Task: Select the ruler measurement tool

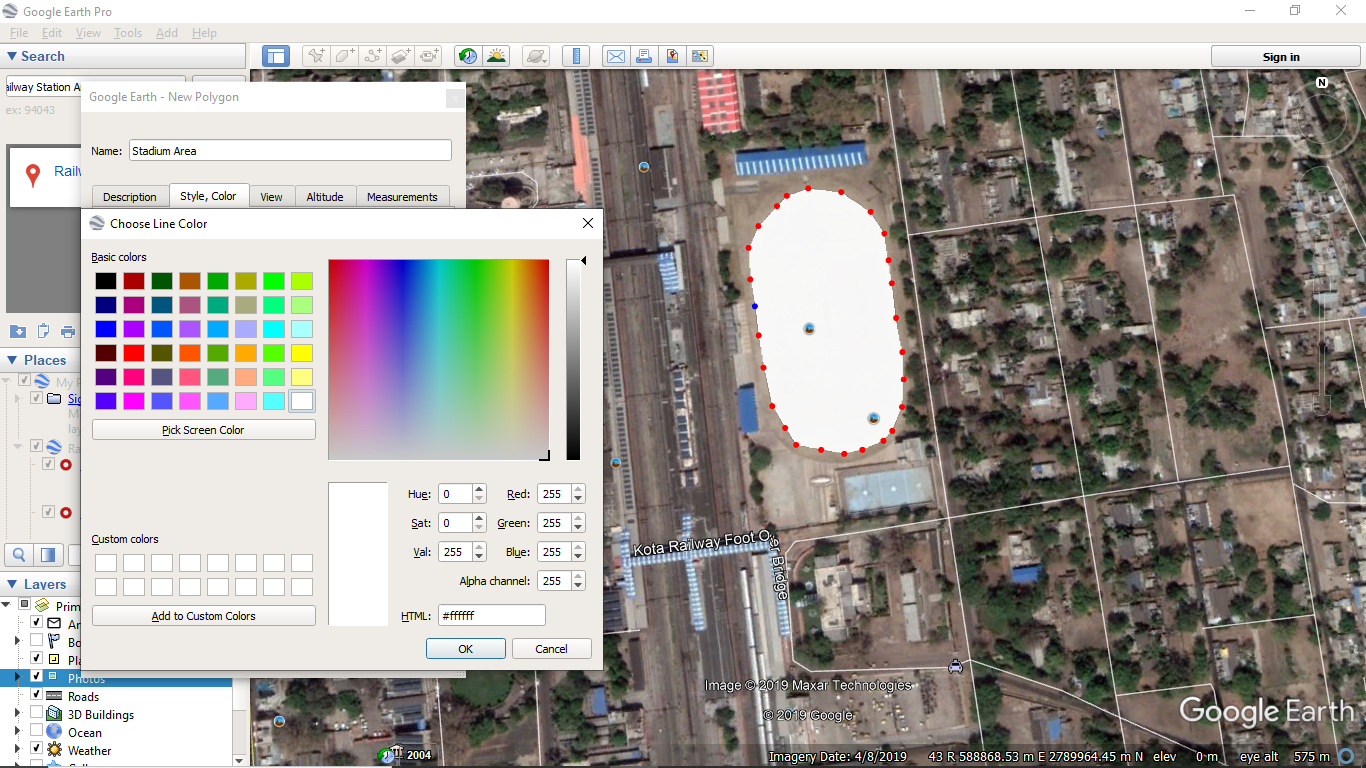Action: pos(576,56)
